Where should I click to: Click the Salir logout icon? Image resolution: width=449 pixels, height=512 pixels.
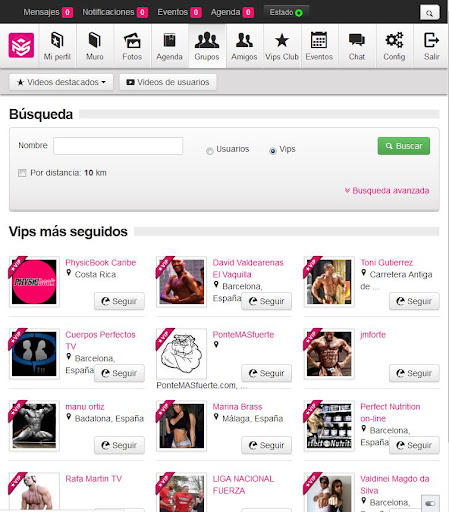click(431, 40)
